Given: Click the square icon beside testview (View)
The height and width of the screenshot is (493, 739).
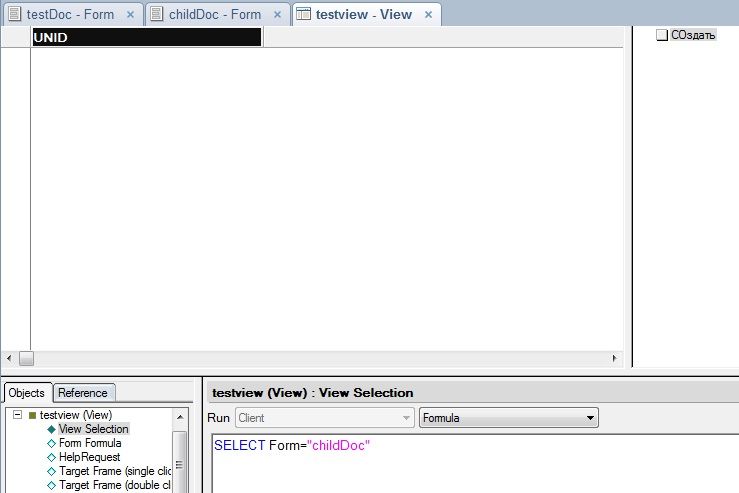Looking at the screenshot, I should 32,415.
